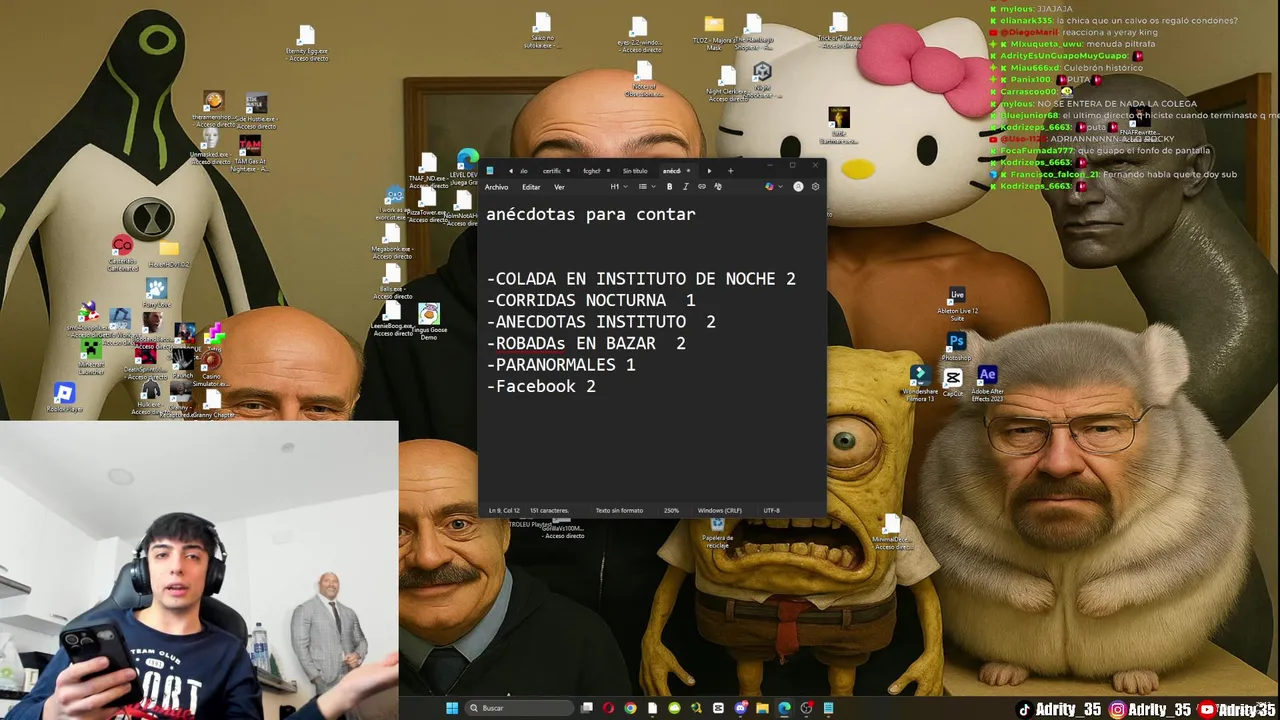The width and height of the screenshot is (1280, 720).
Task: Select the Notepad icon on taskbar
Action: click(828, 708)
